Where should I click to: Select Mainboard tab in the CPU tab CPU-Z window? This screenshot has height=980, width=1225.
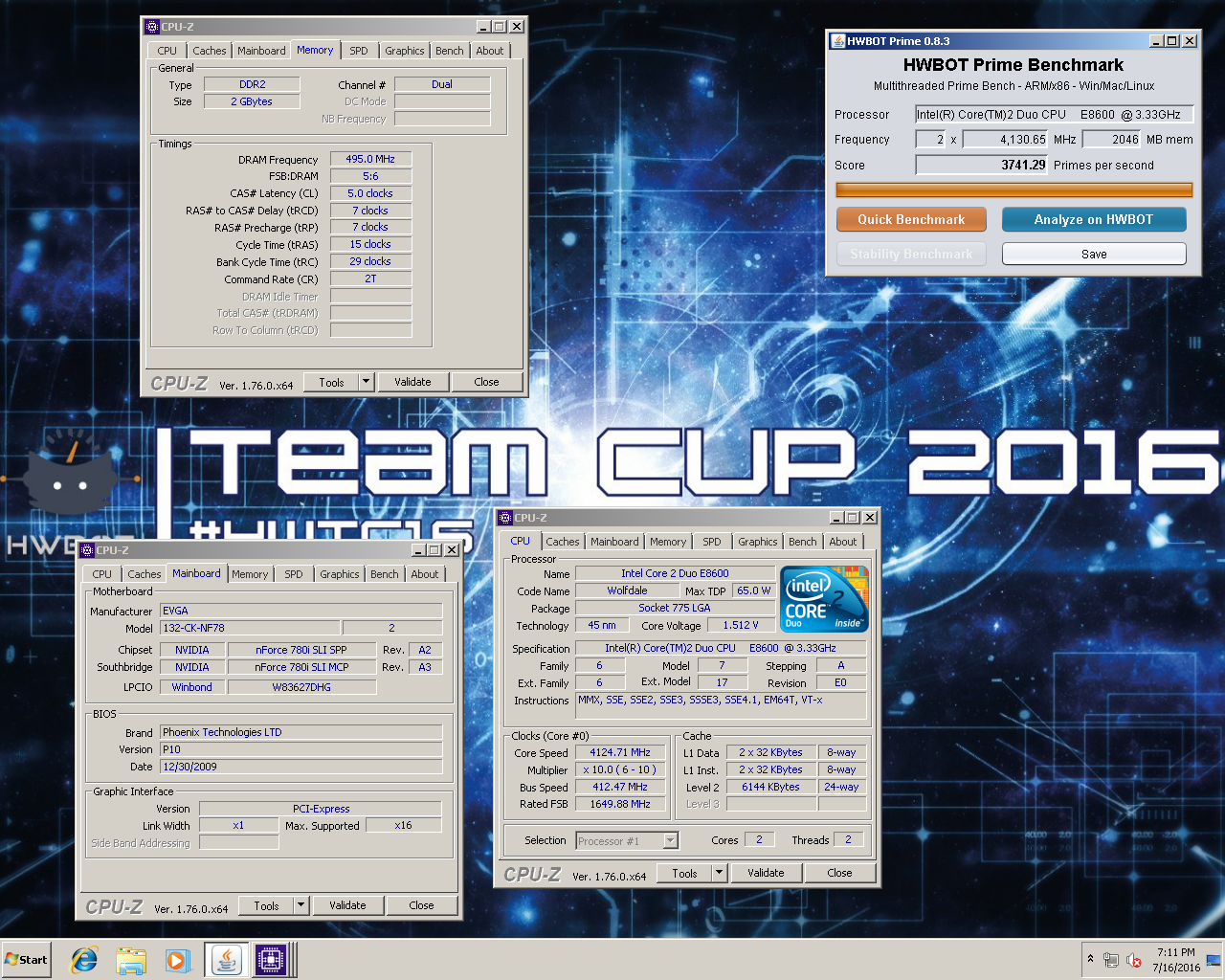click(x=614, y=542)
